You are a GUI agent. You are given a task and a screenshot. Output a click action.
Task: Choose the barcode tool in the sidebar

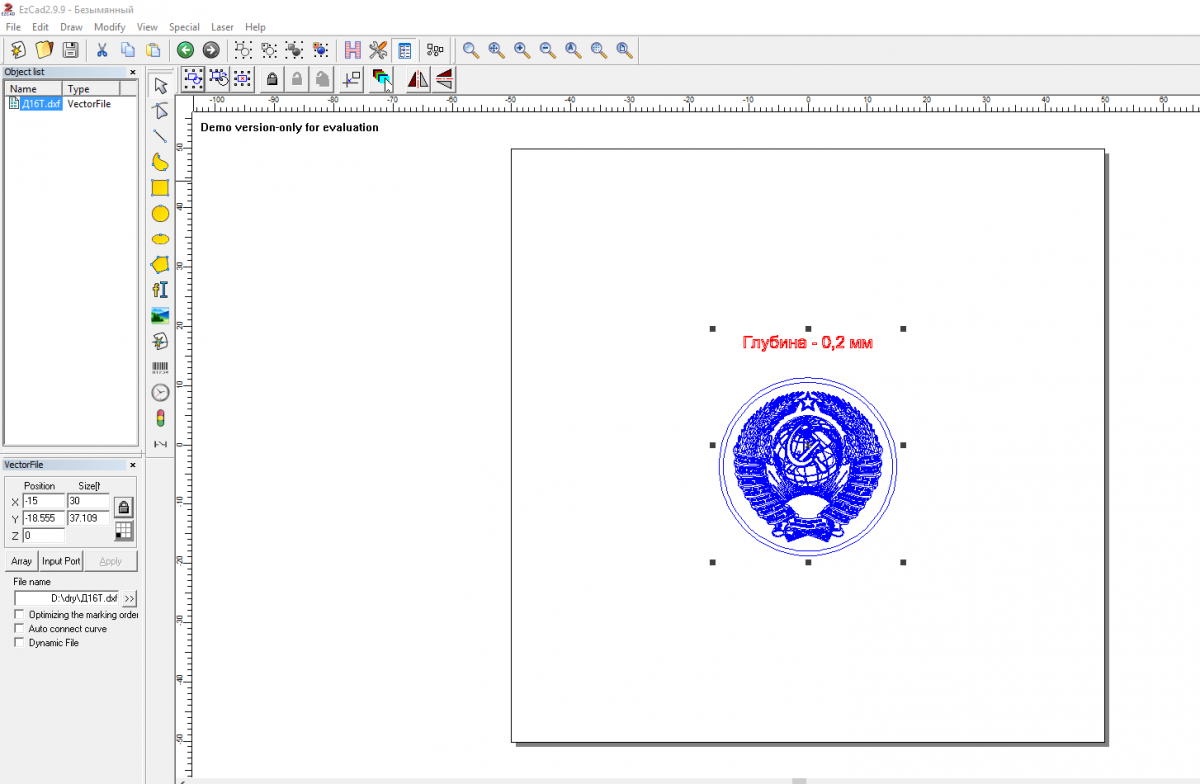(160, 367)
